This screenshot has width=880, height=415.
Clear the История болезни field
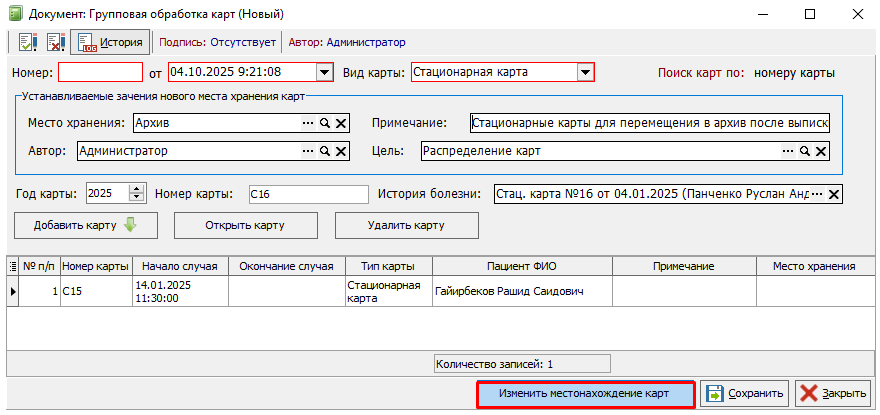pos(834,194)
